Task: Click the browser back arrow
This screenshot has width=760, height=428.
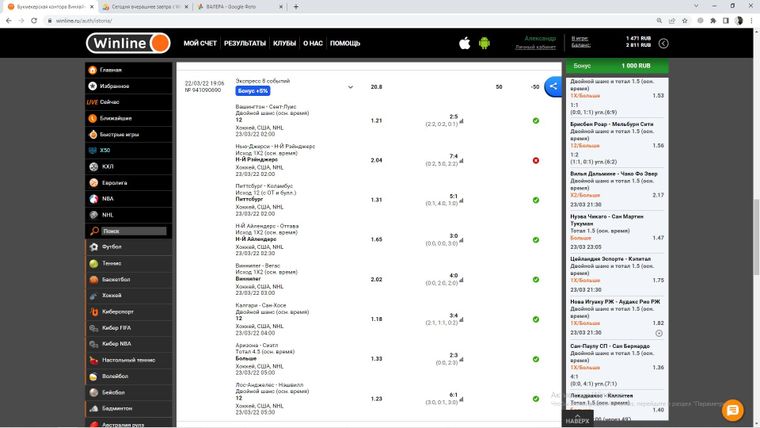Action: [x=8, y=21]
